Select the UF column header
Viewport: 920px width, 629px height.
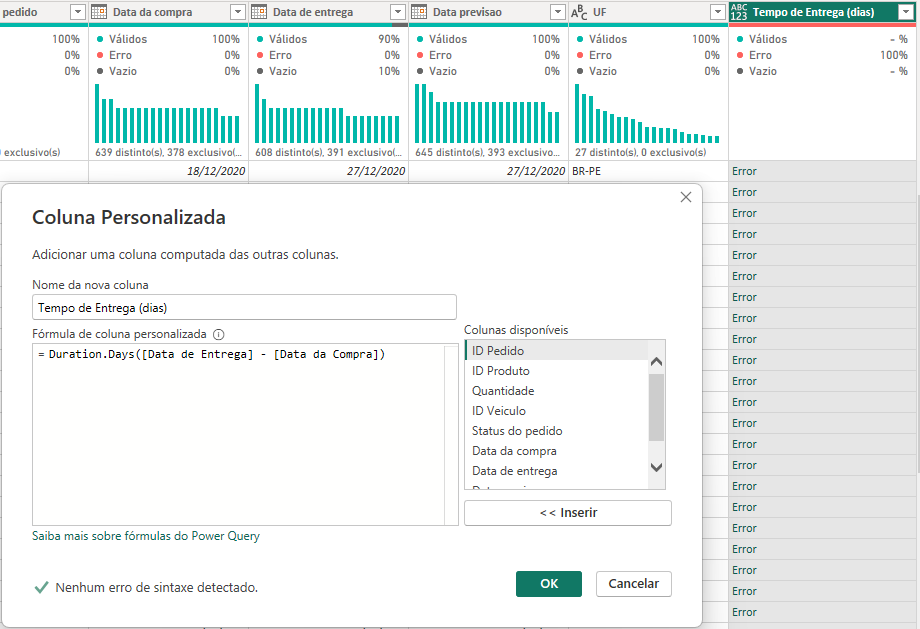[x=648, y=12]
